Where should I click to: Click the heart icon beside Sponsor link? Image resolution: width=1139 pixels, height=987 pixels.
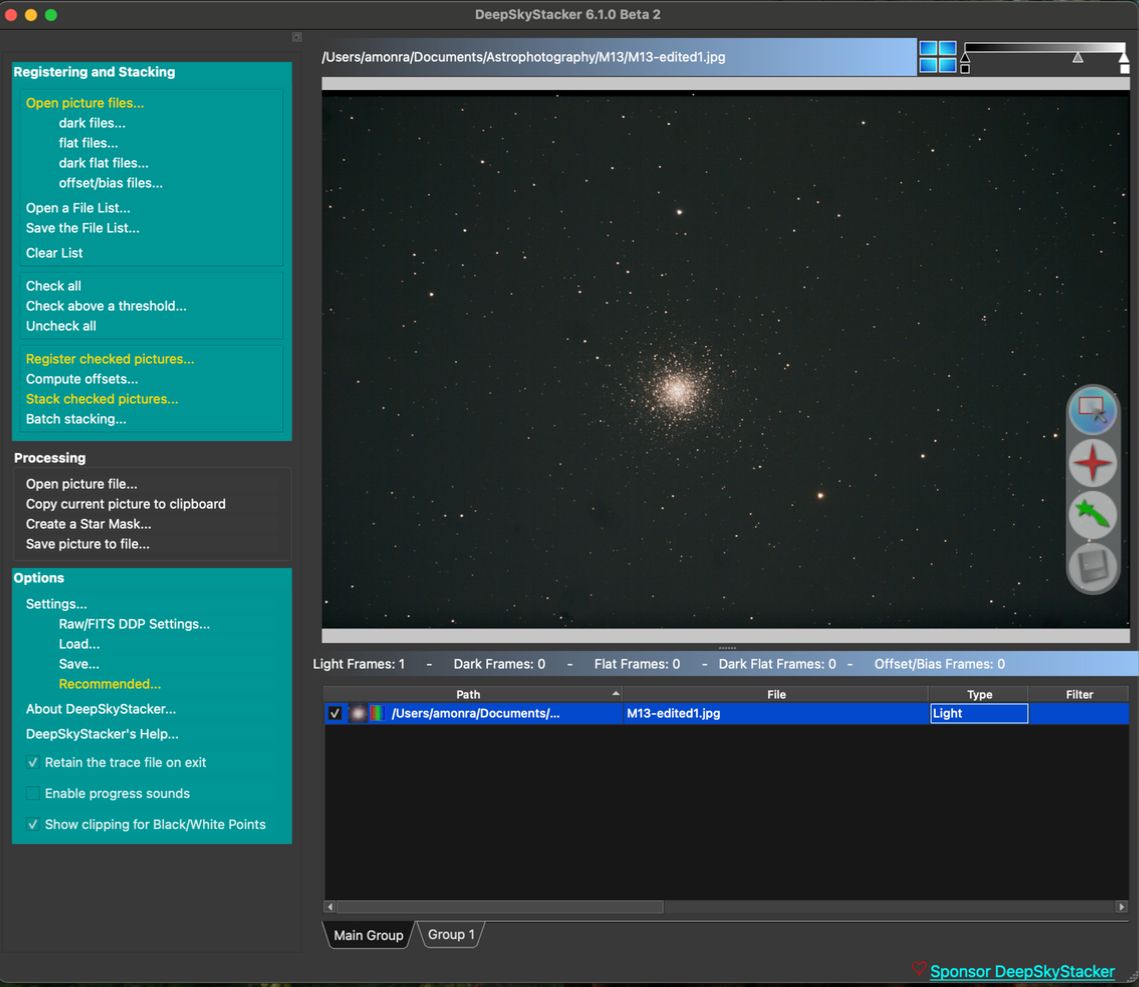click(920, 969)
